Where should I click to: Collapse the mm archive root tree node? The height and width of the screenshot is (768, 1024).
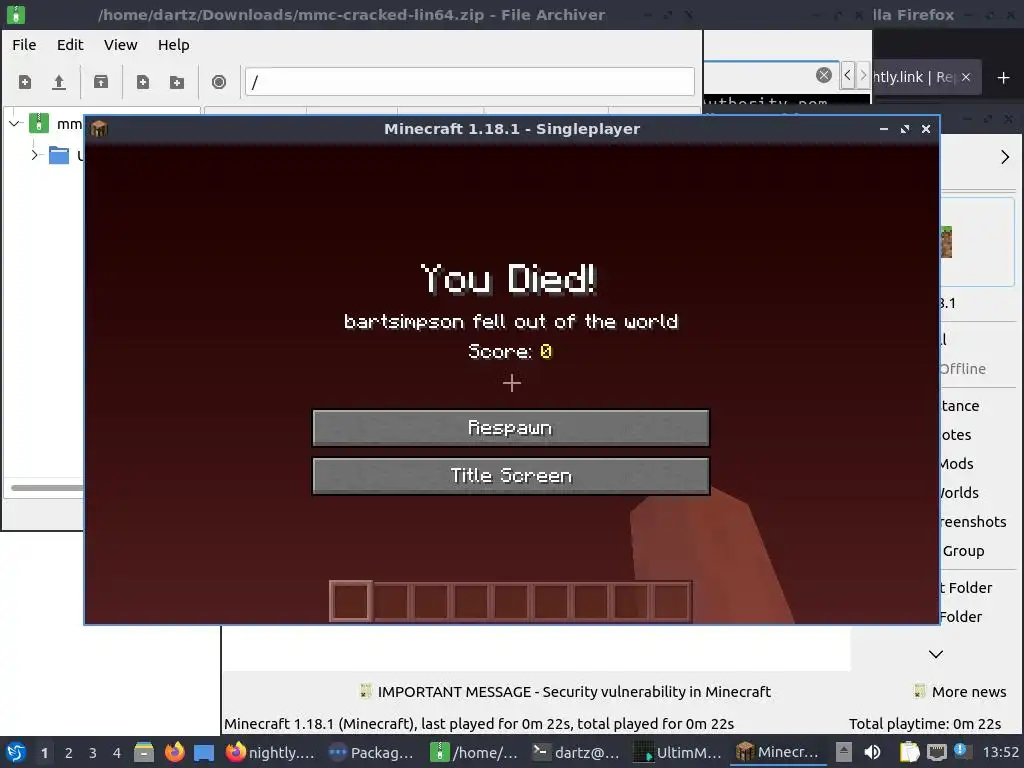point(15,123)
